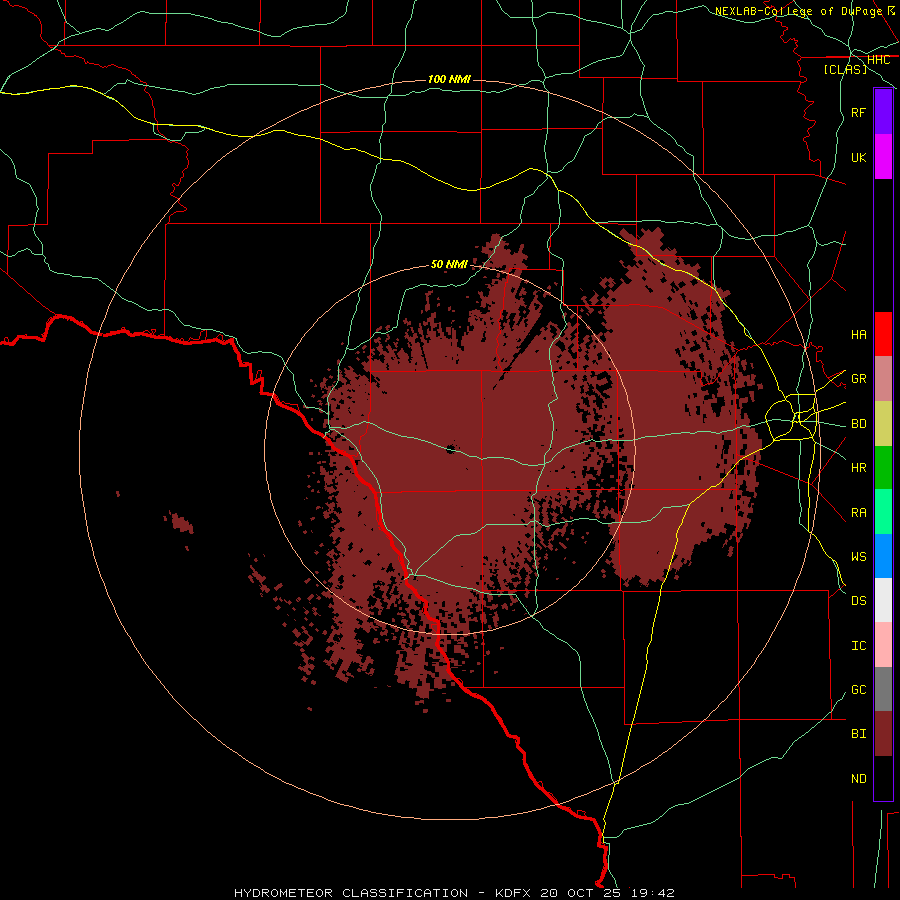Click the HA legend label

coord(858,334)
